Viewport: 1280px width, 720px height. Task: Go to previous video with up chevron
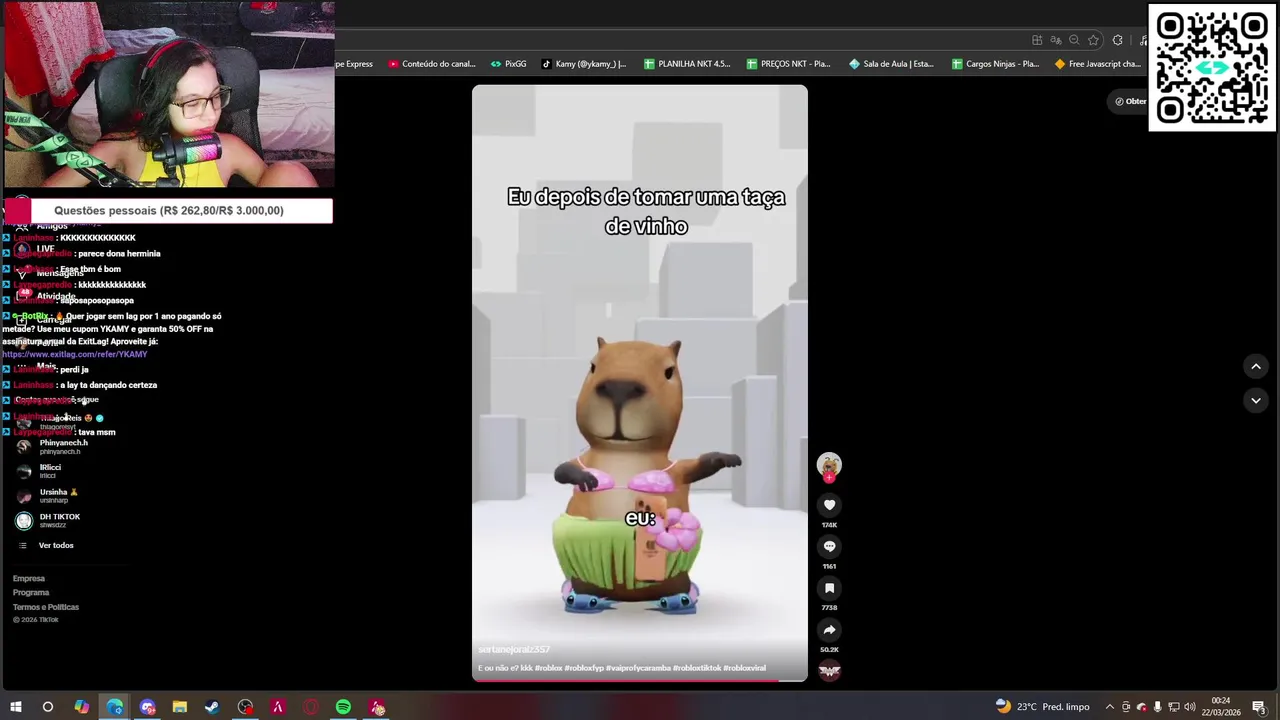click(x=1256, y=366)
